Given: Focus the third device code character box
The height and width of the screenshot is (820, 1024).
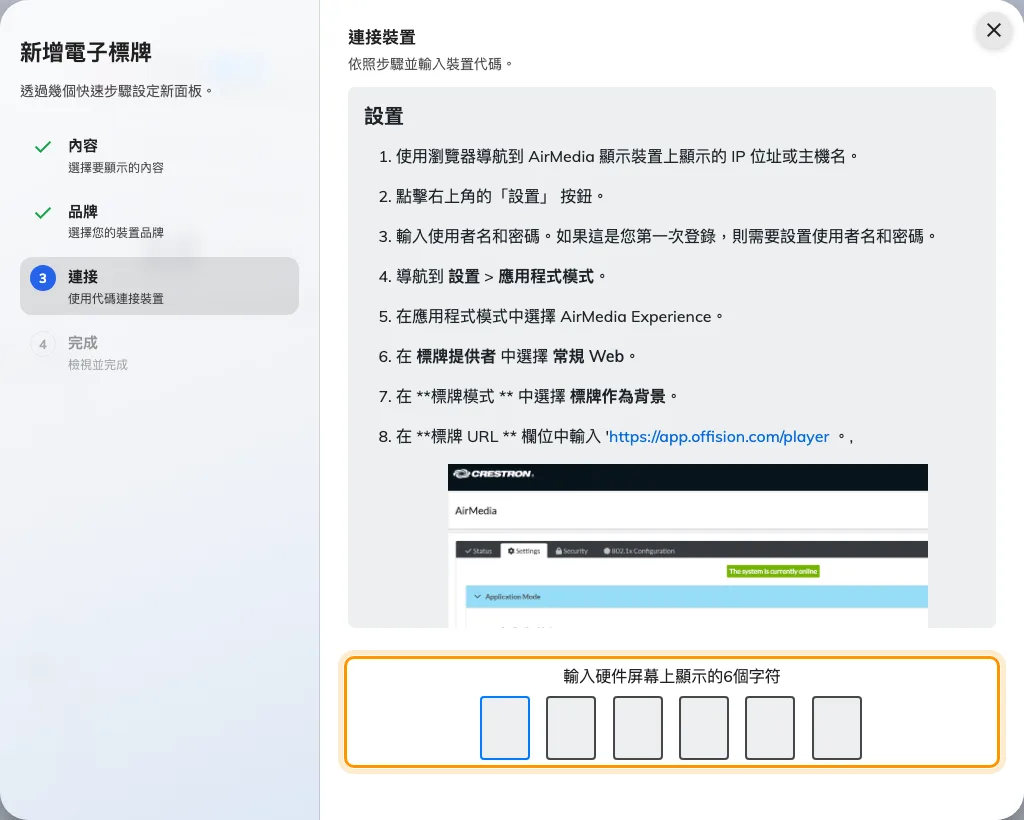Looking at the screenshot, I should [637, 728].
